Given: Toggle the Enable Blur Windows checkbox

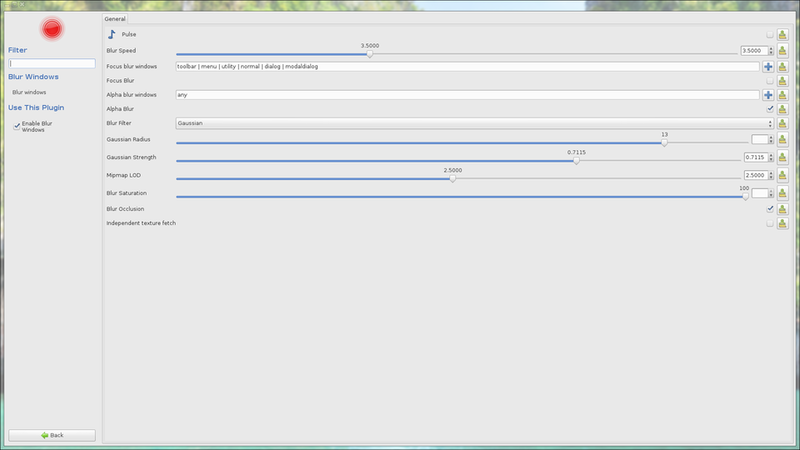Looking at the screenshot, I should pyautogui.click(x=17, y=126).
